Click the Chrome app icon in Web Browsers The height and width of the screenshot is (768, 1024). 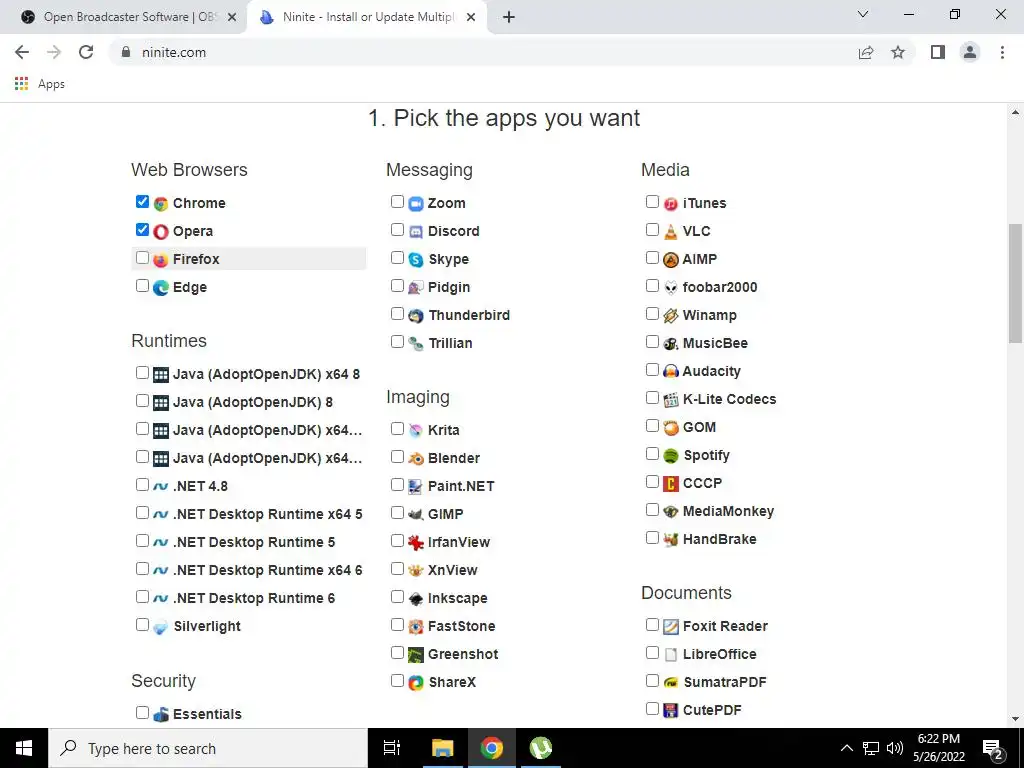click(x=161, y=204)
